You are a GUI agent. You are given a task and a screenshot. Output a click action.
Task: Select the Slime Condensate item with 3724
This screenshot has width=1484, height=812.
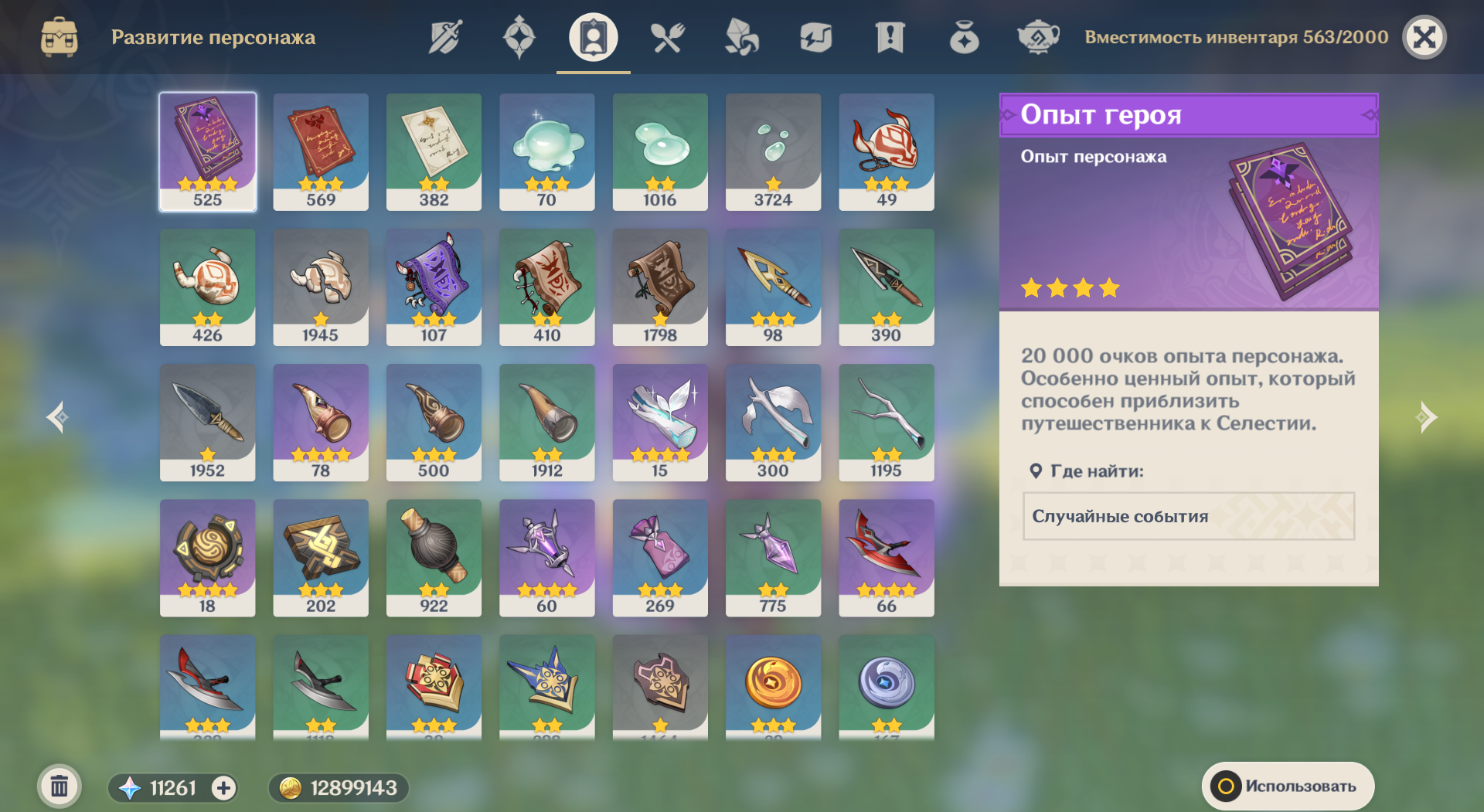(773, 152)
